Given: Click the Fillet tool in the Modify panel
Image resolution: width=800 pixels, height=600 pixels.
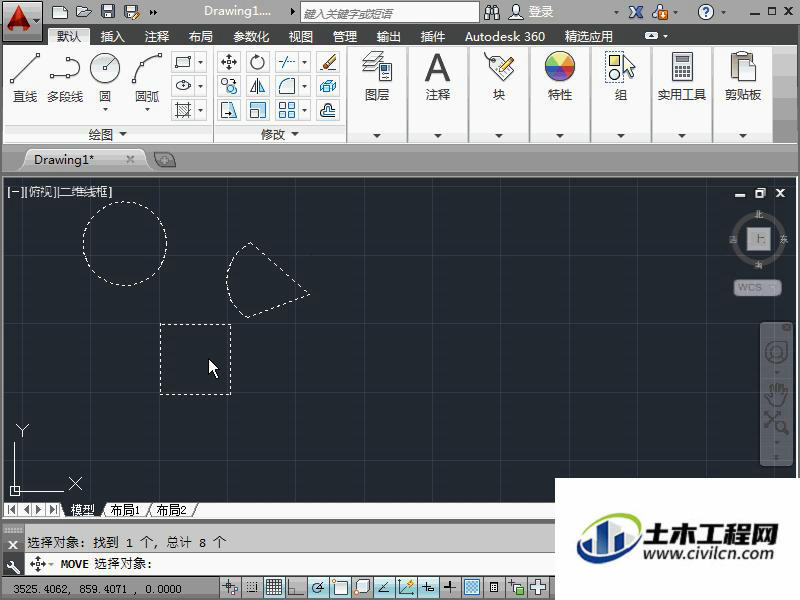Looking at the screenshot, I should (x=286, y=86).
